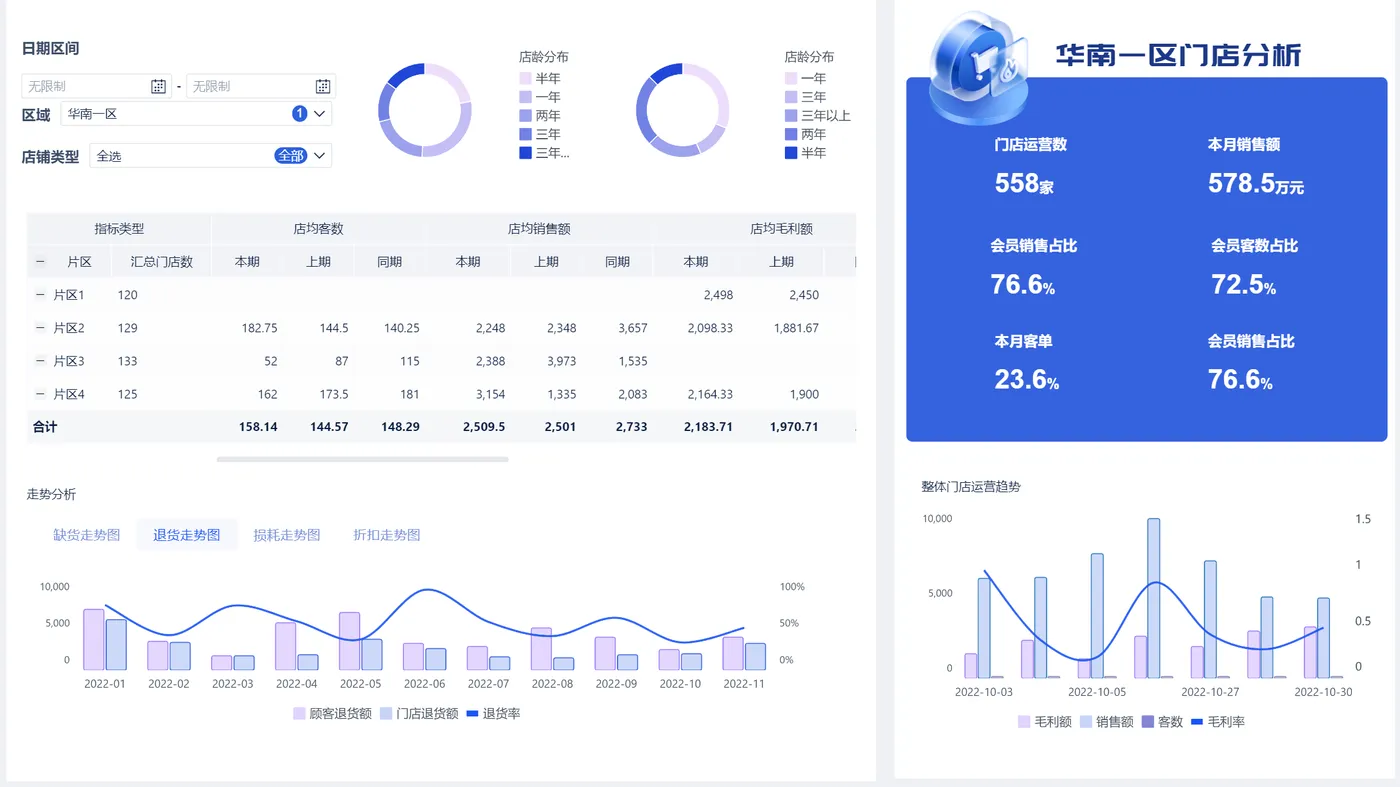
Task: Click the 华南一区门店分析 title
Action: 1179,55
